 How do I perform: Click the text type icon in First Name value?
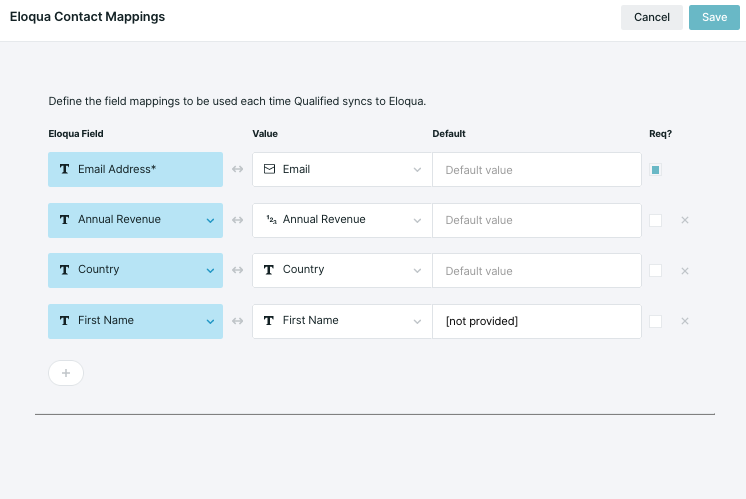tap(269, 321)
